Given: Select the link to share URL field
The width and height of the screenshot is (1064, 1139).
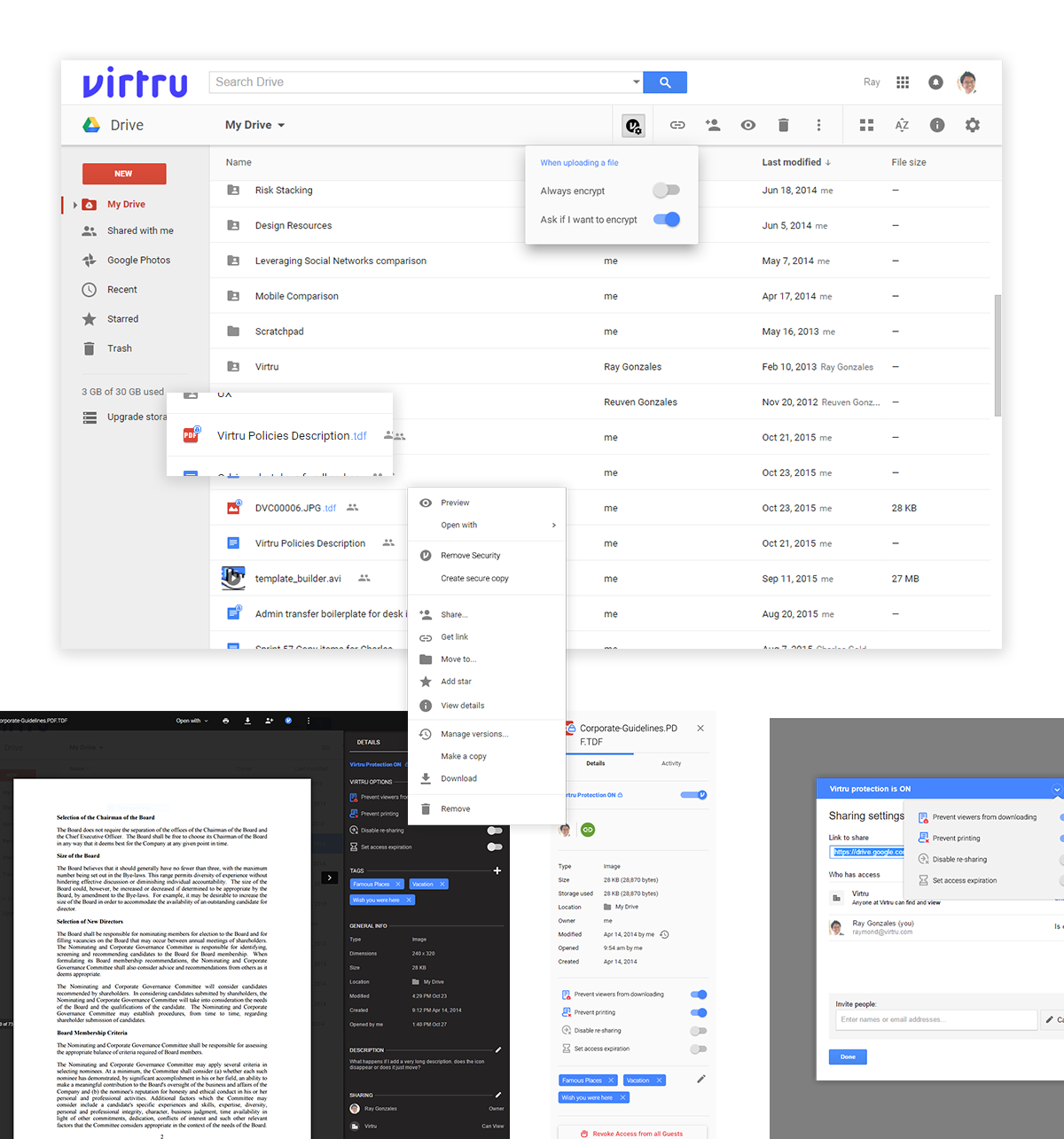Looking at the screenshot, I should click(x=867, y=852).
